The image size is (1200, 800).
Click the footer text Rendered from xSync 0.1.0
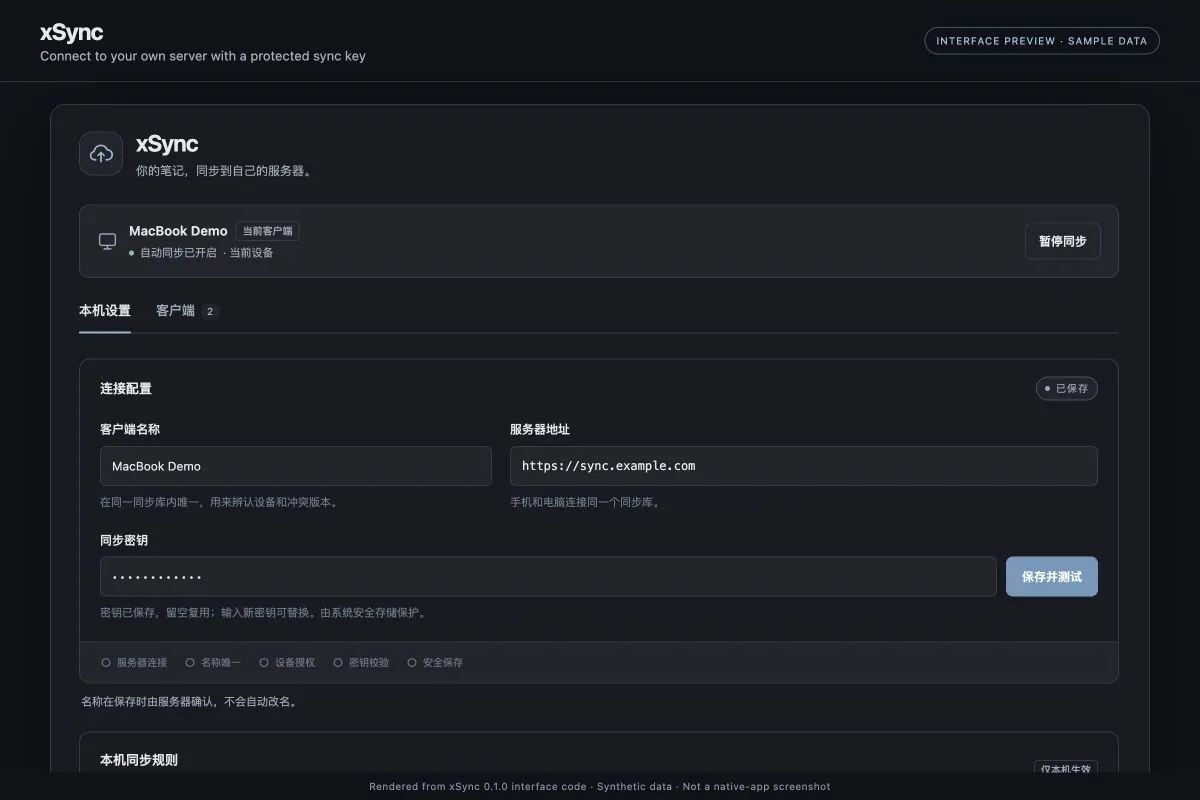point(600,787)
